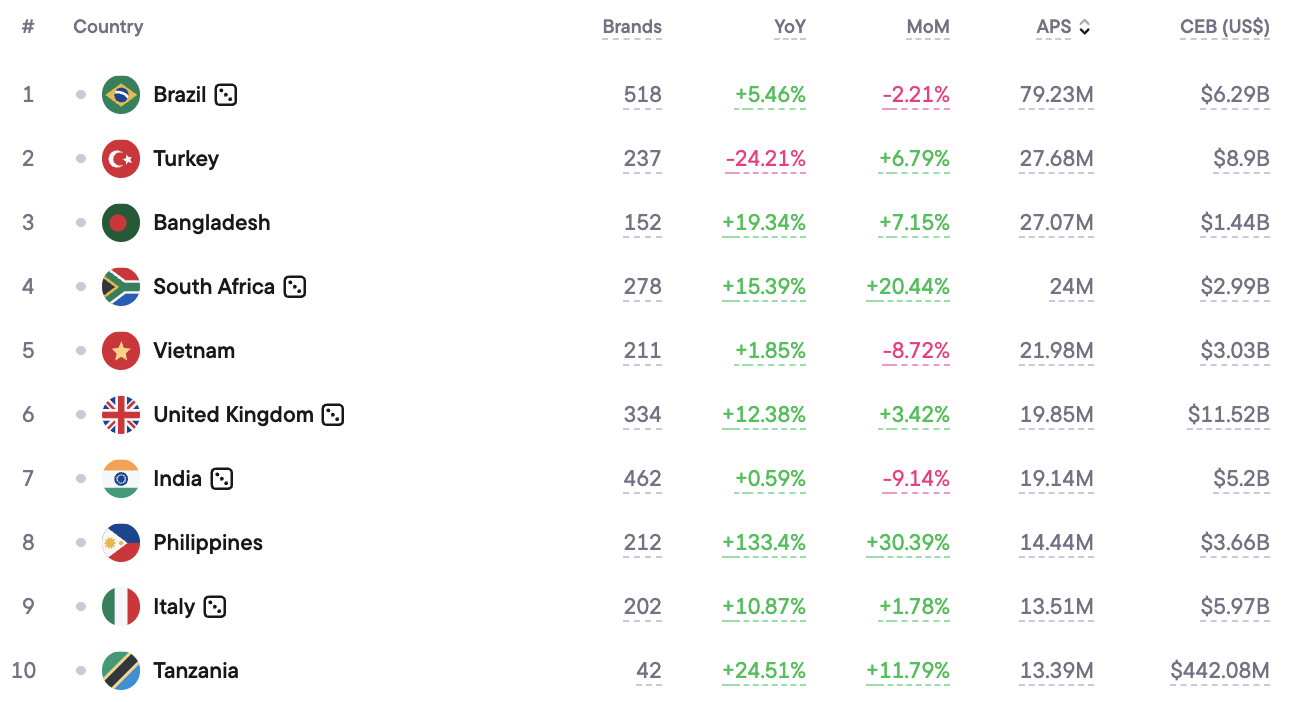
Task: Click the Country column header
Action: coord(108,27)
